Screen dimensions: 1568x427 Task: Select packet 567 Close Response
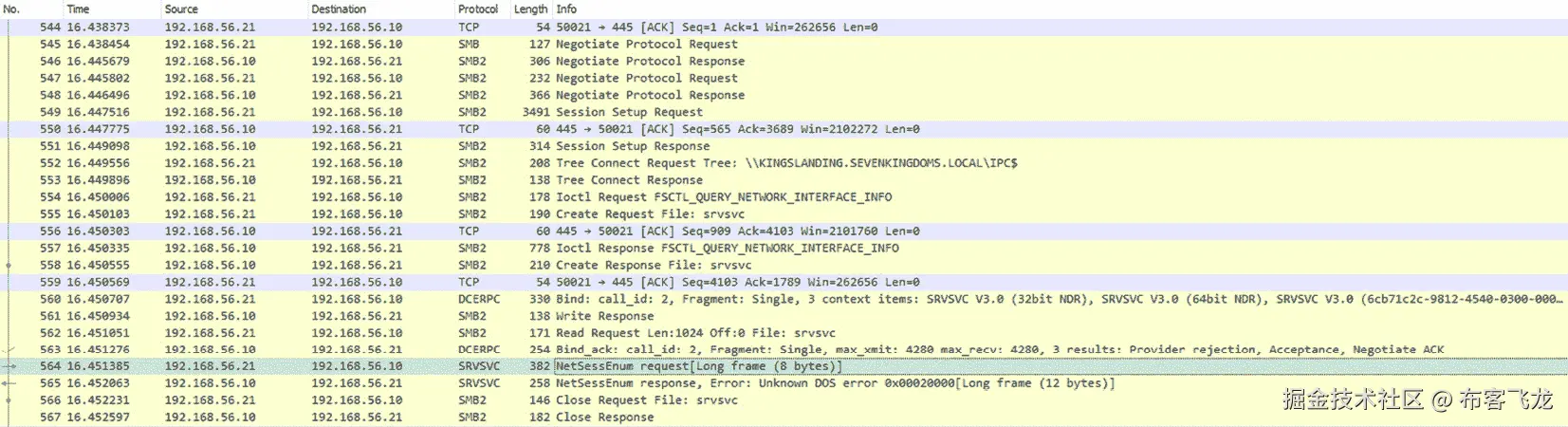[x=784, y=418]
